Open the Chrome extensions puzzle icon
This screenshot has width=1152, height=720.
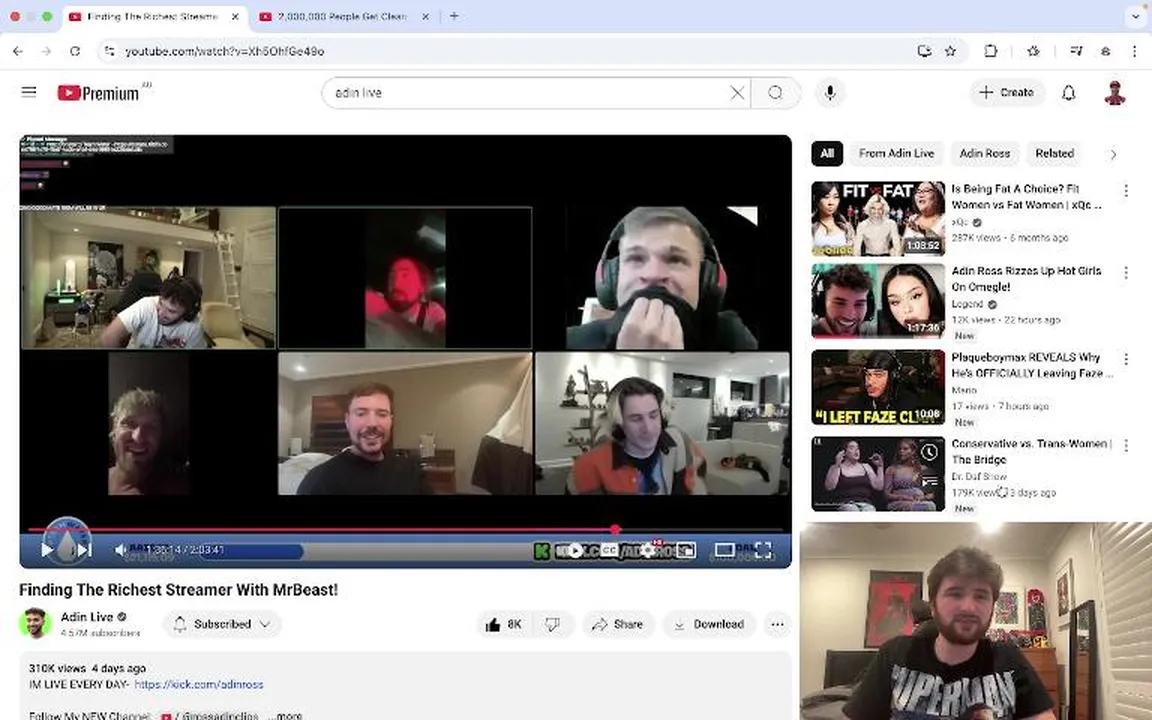coord(990,51)
